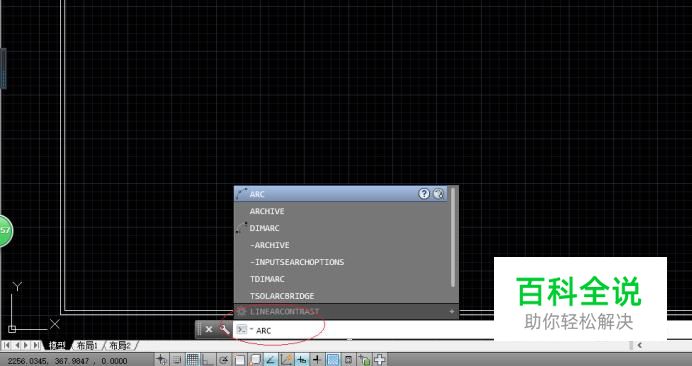Toggle Grid Display status button

click(193, 359)
